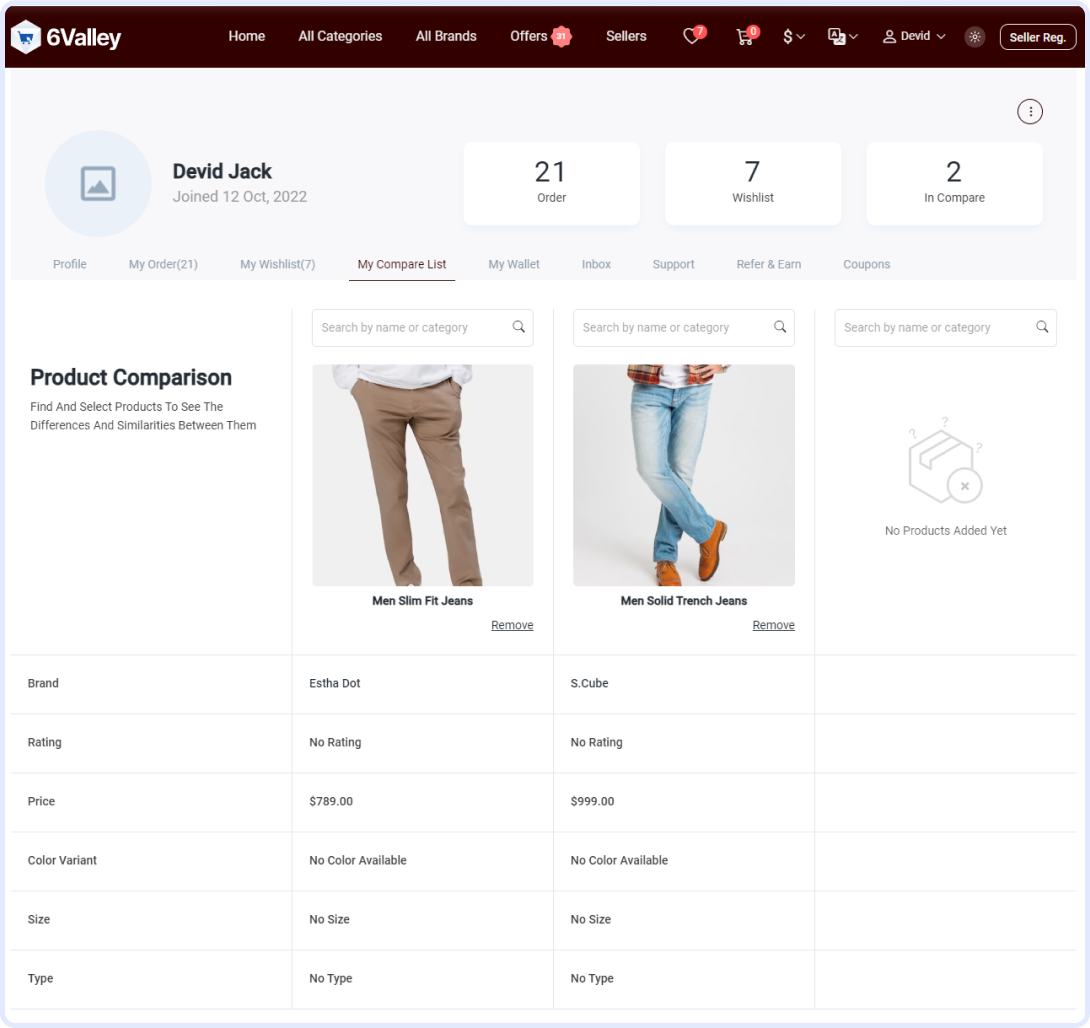Remove Men Slim Fit Jeans from comparison
1090x1028 pixels.
tap(512, 625)
